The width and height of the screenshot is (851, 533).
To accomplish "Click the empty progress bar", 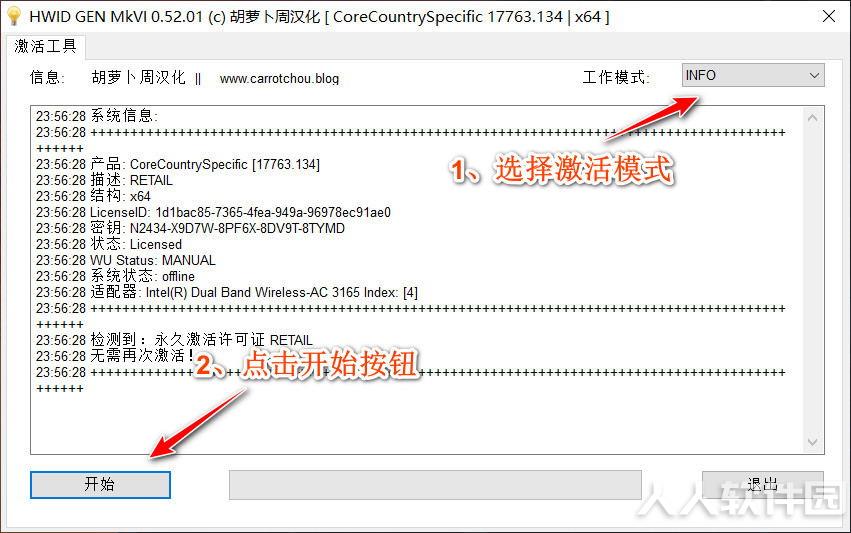I will pos(435,485).
